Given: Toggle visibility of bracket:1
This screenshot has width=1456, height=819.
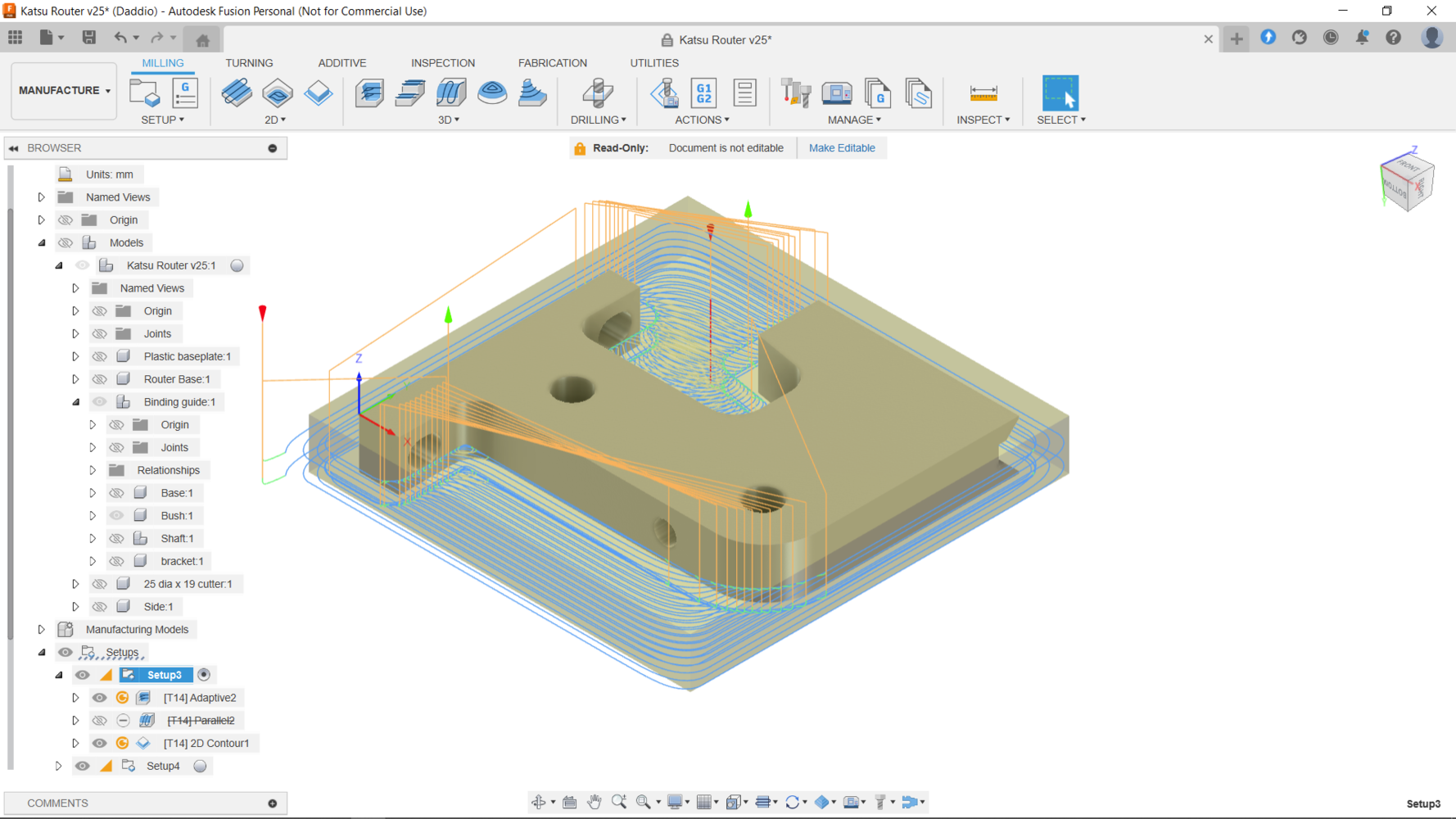Looking at the screenshot, I should tap(116, 561).
